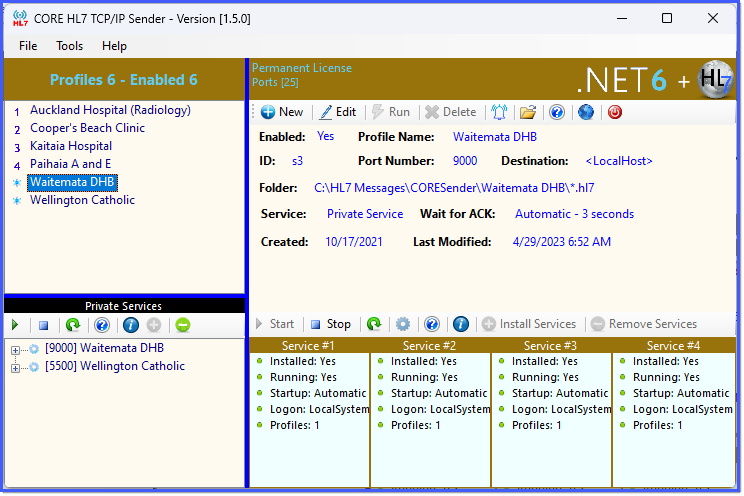Click the CORE HL7 app icon in title bar
Image resolution: width=744 pixels, height=496 pixels.
coord(20,19)
